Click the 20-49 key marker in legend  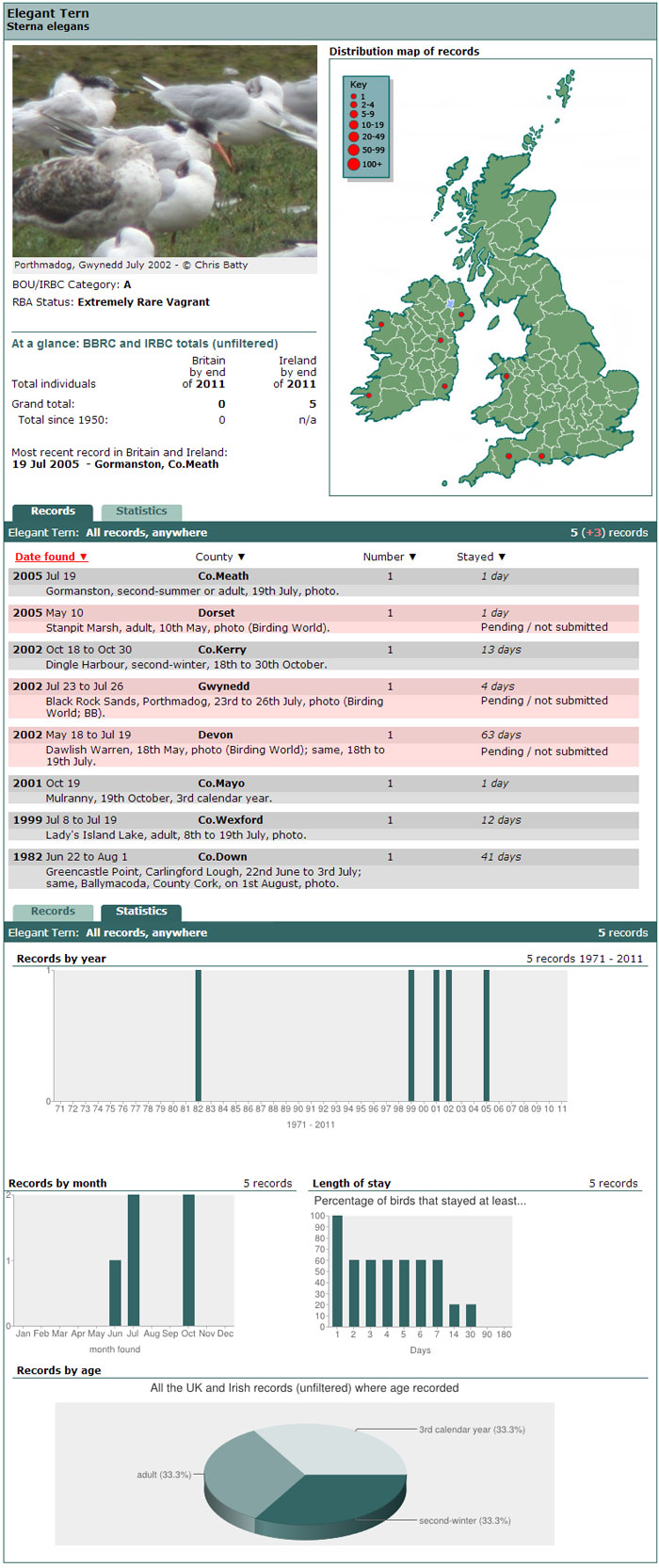point(354,137)
